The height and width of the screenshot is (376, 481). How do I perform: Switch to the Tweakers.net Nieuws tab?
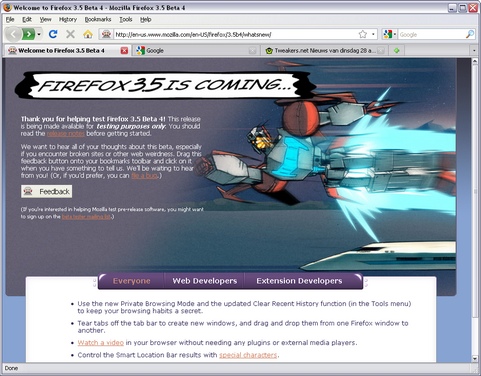tap(325, 51)
